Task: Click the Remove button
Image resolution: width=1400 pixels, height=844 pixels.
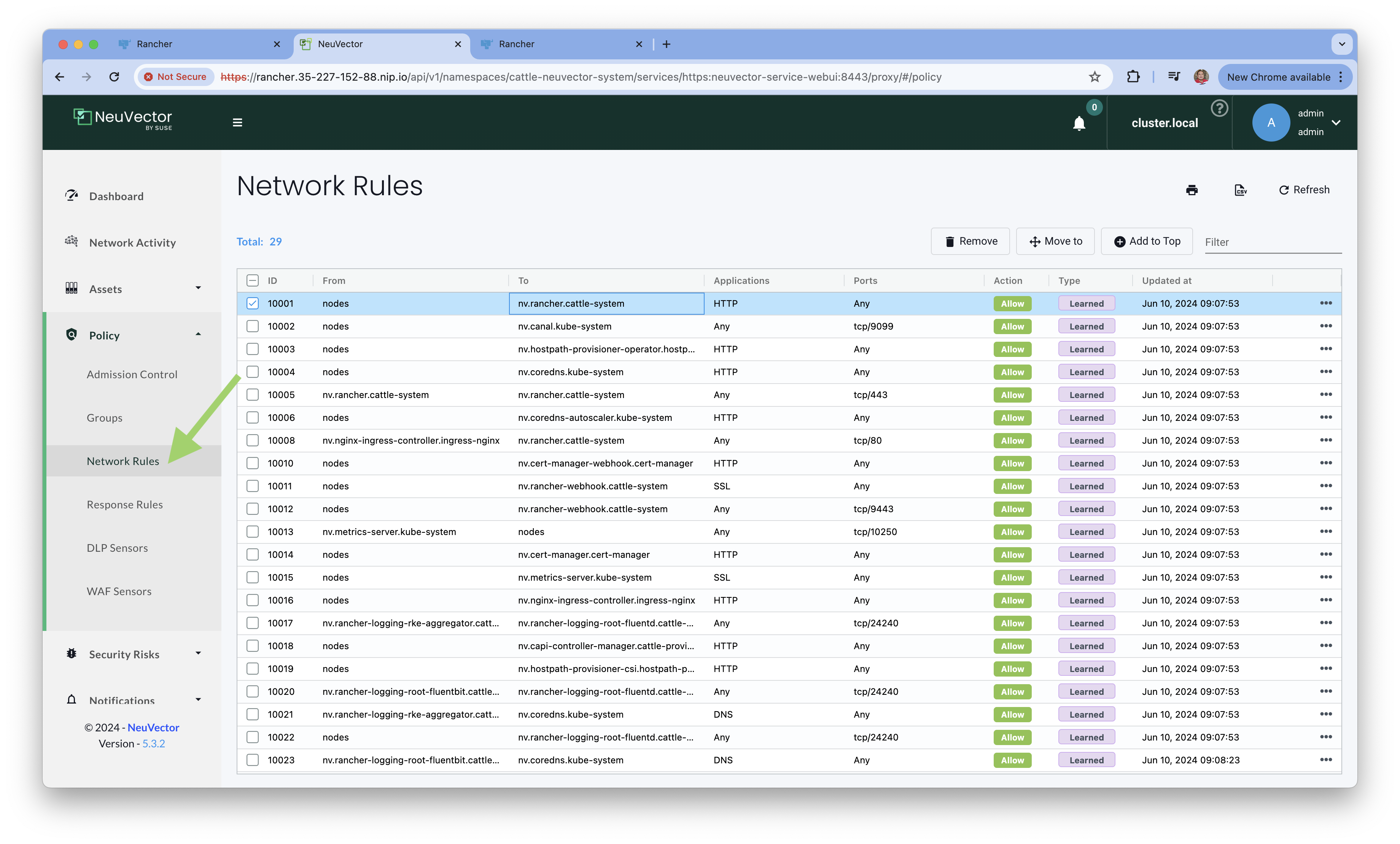Action: pyautogui.click(x=970, y=241)
